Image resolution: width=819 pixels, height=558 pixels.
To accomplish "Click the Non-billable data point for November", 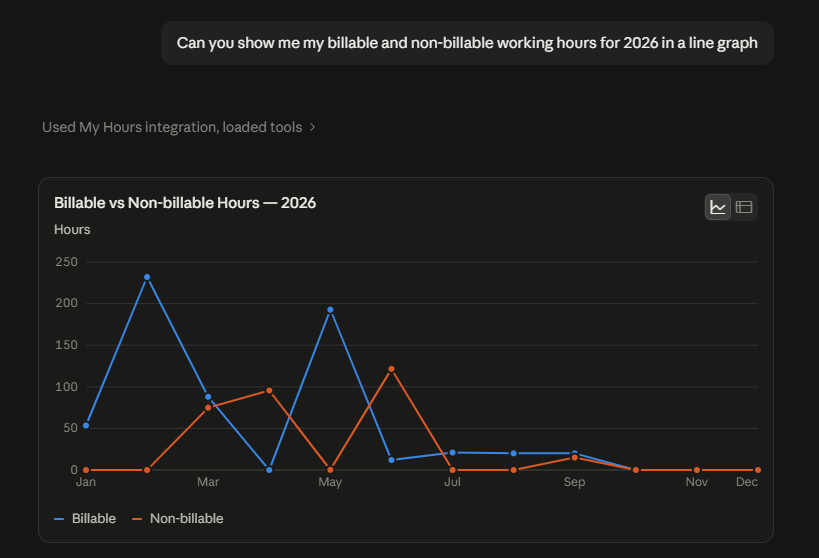I will click(697, 470).
